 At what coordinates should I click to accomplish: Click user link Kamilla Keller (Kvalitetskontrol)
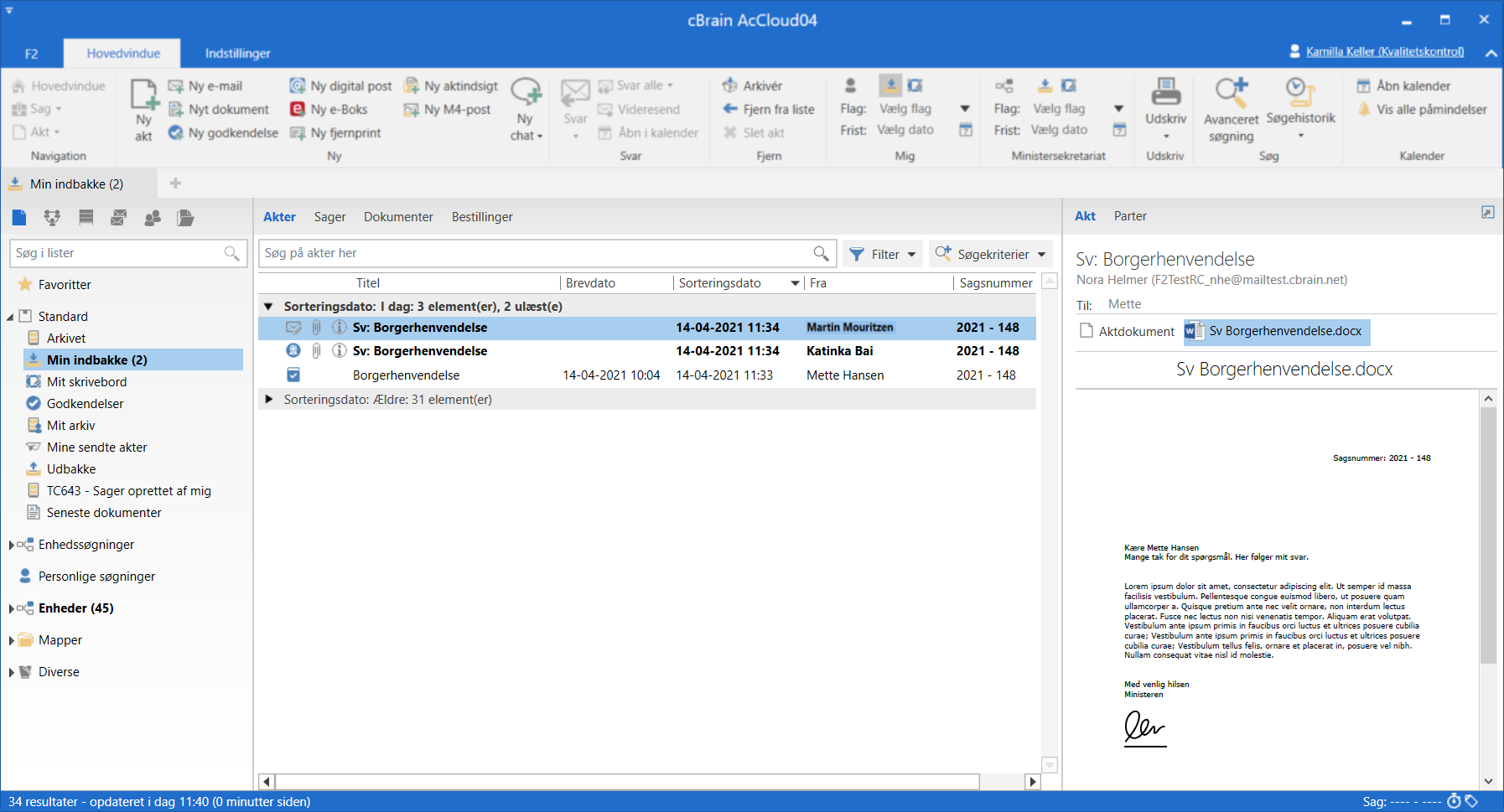point(1385,52)
